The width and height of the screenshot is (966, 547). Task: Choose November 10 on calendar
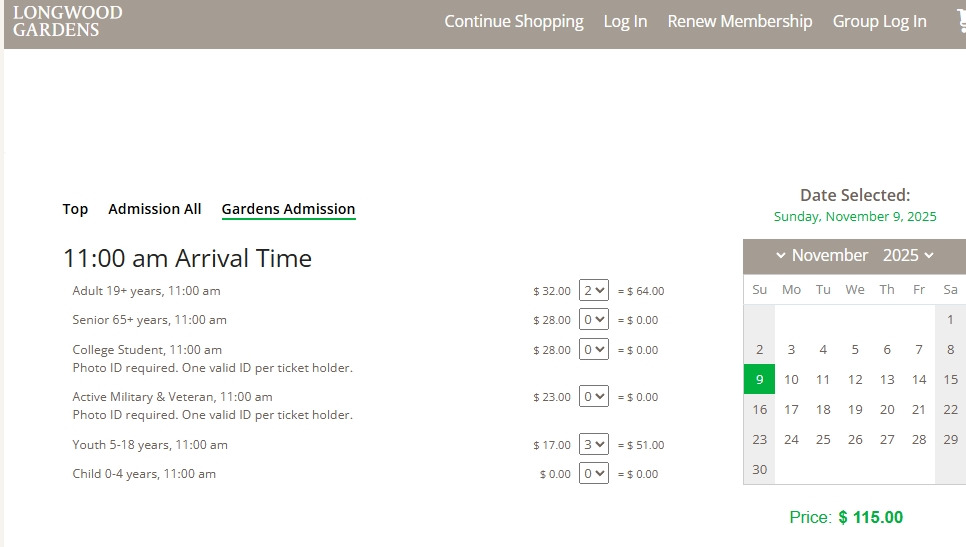point(791,379)
